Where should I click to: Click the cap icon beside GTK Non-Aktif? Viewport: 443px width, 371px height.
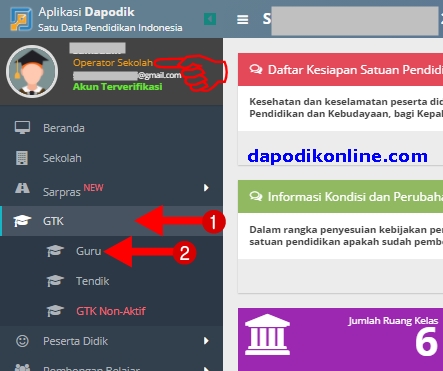tap(55, 311)
